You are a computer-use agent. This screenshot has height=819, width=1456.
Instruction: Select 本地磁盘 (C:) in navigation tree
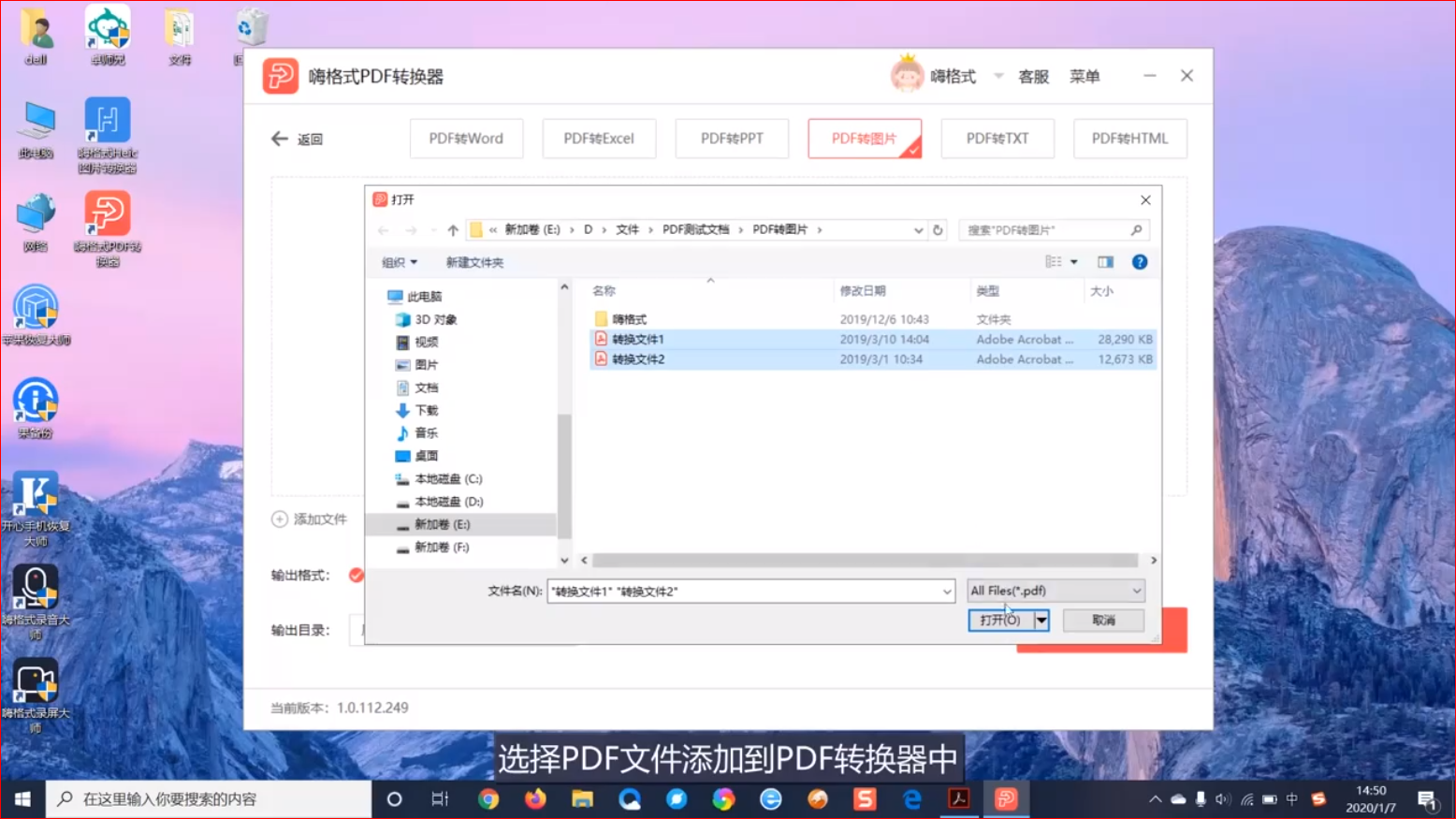pos(439,478)
